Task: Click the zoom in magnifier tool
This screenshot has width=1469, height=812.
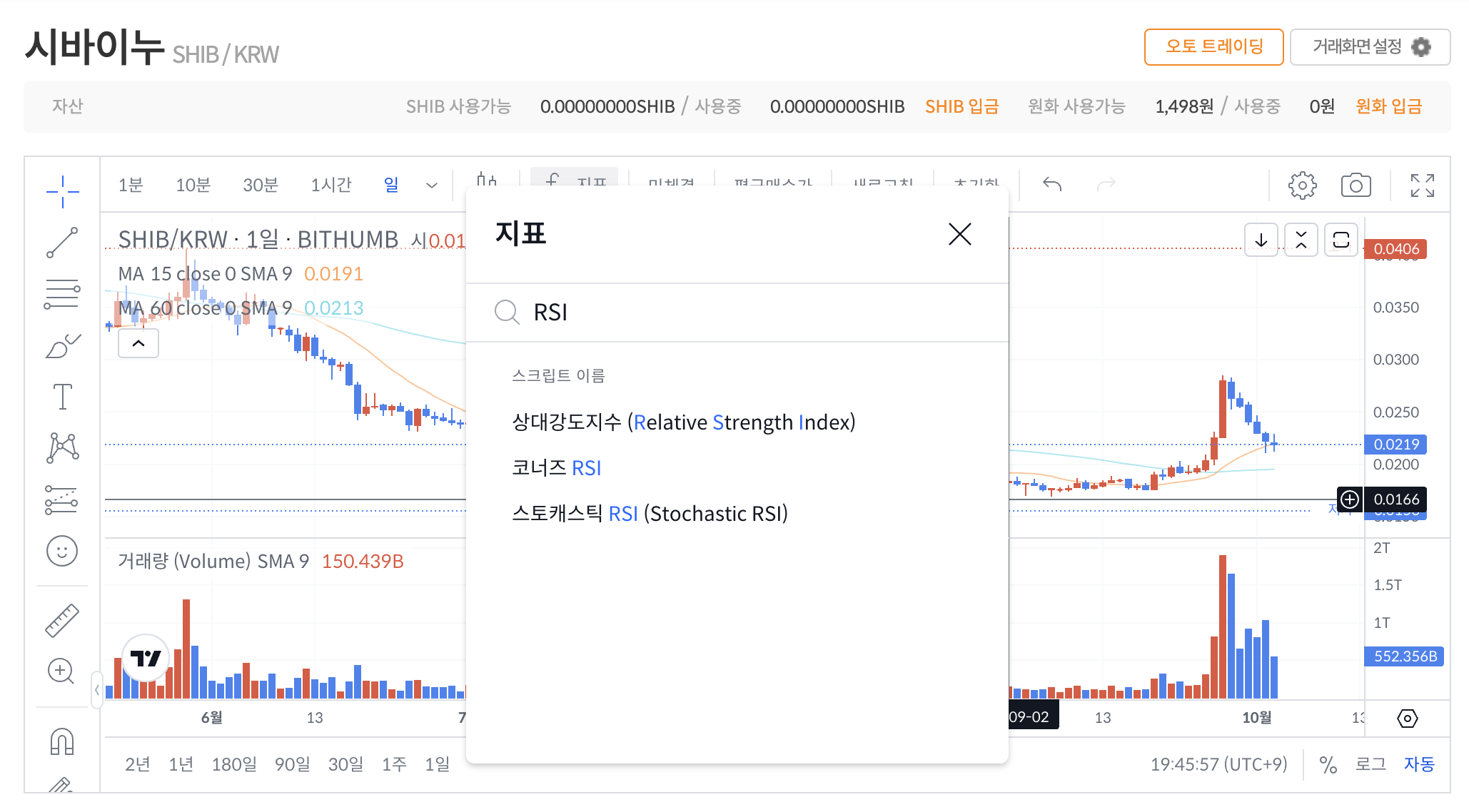Action: click(61, 671)
